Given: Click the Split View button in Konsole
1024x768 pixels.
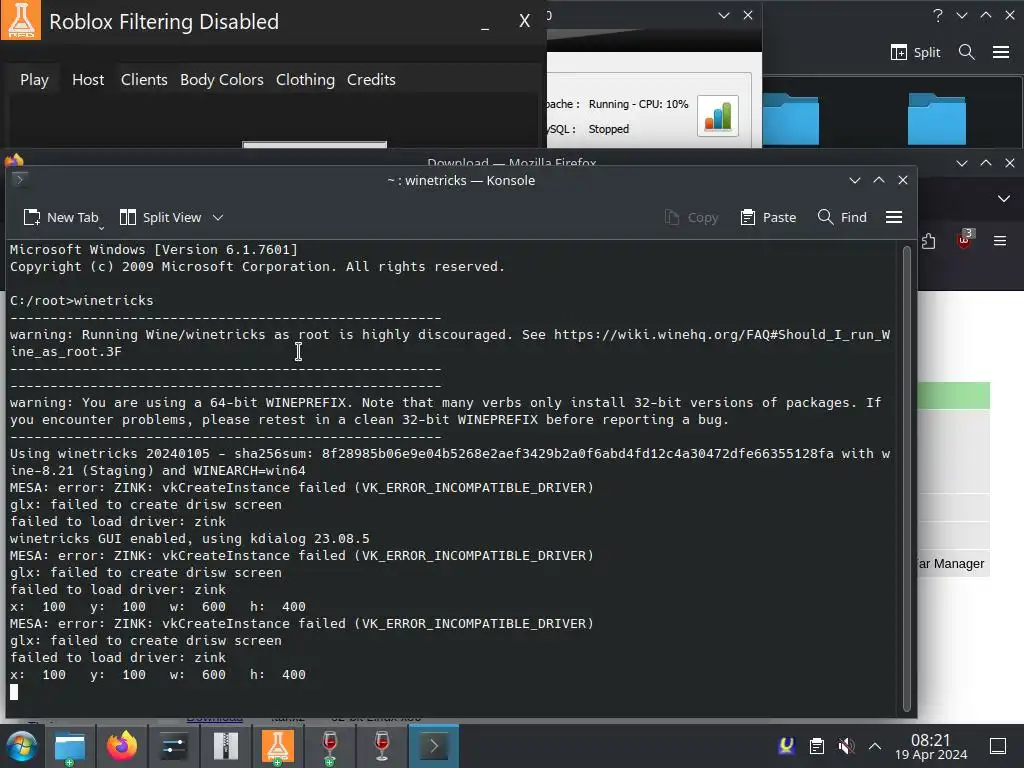Looking at the screenshot, I should click(x=161, y=217).
